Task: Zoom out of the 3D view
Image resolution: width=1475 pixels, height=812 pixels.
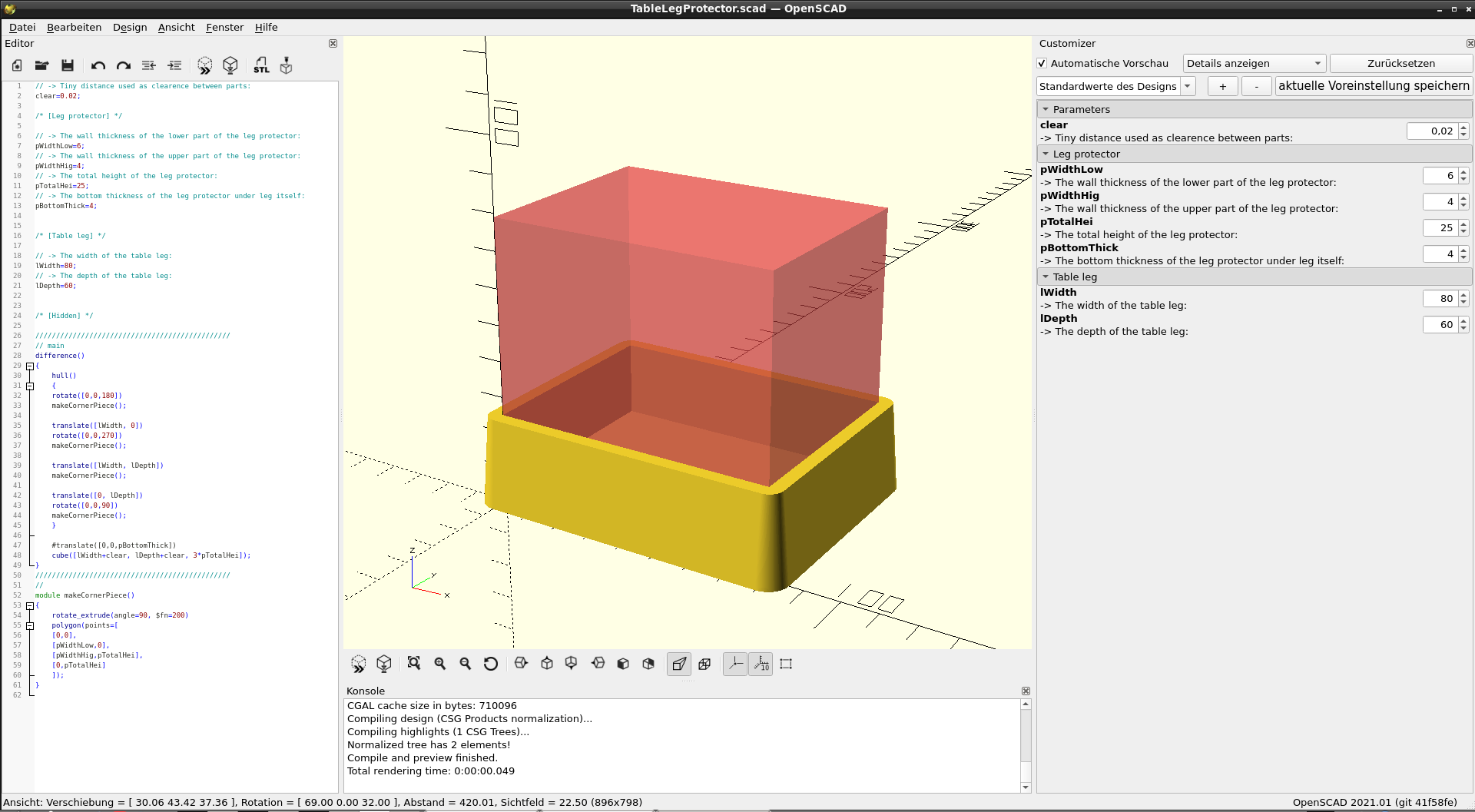Action: 466,664
